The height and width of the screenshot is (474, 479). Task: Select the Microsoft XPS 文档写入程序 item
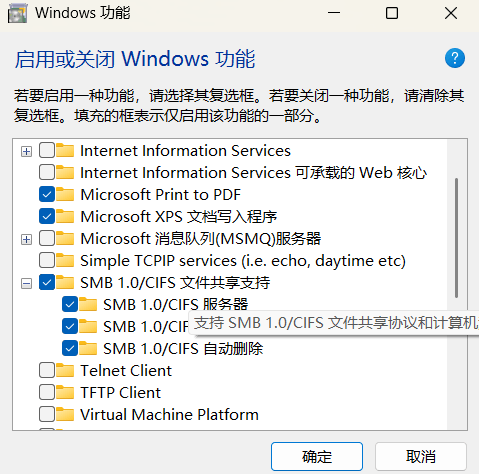pyautogui.click(x=179, y=217)
